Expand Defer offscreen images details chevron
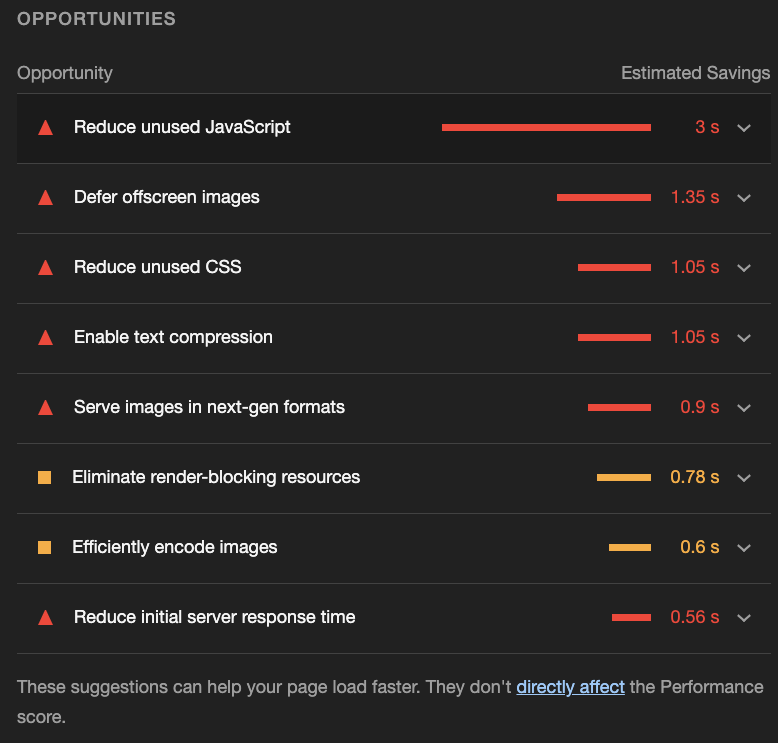The height and width of the screenshot is (743, 778). pos(743,198)
